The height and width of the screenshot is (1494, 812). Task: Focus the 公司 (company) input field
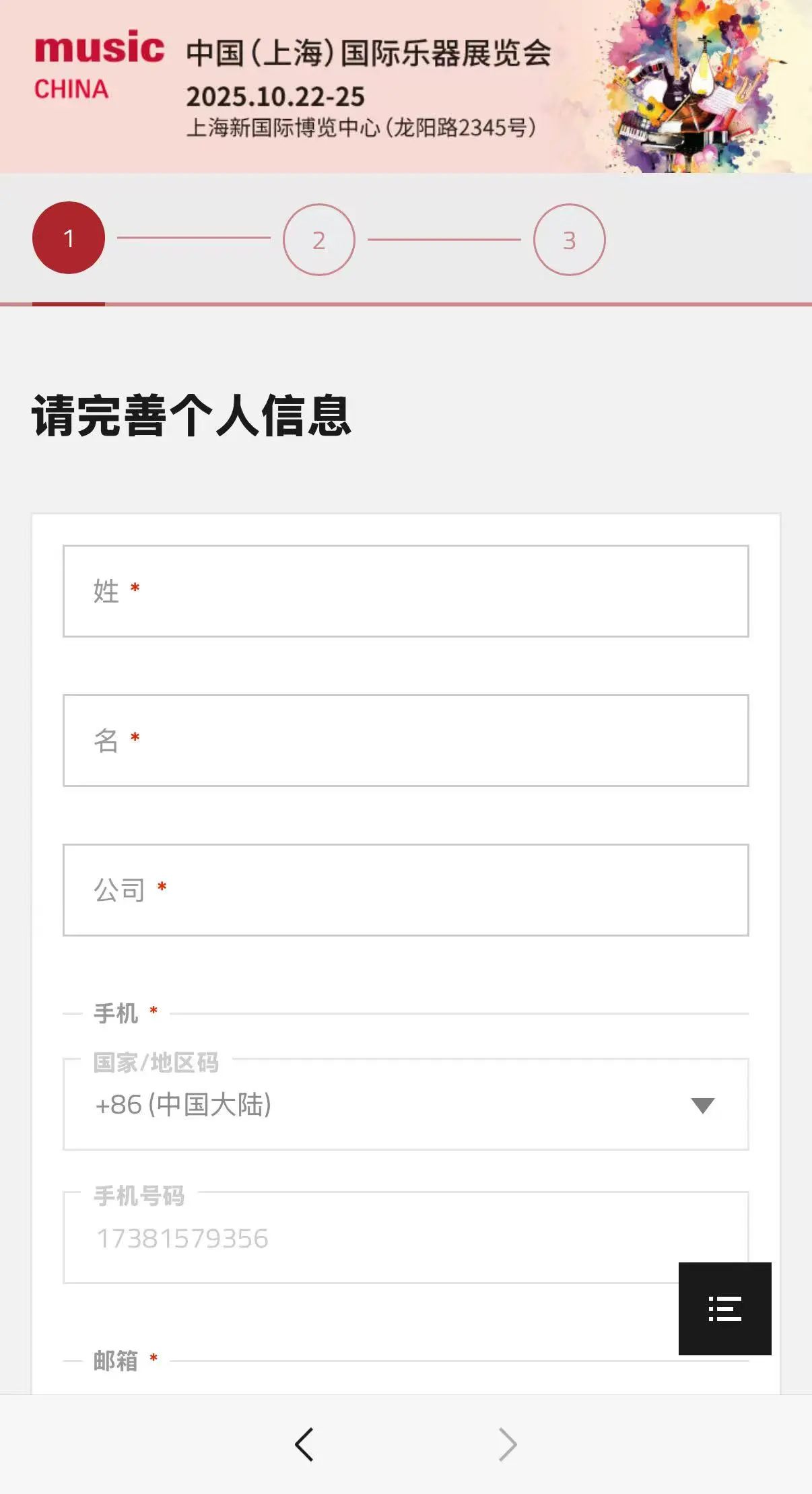tap(405, 890)
